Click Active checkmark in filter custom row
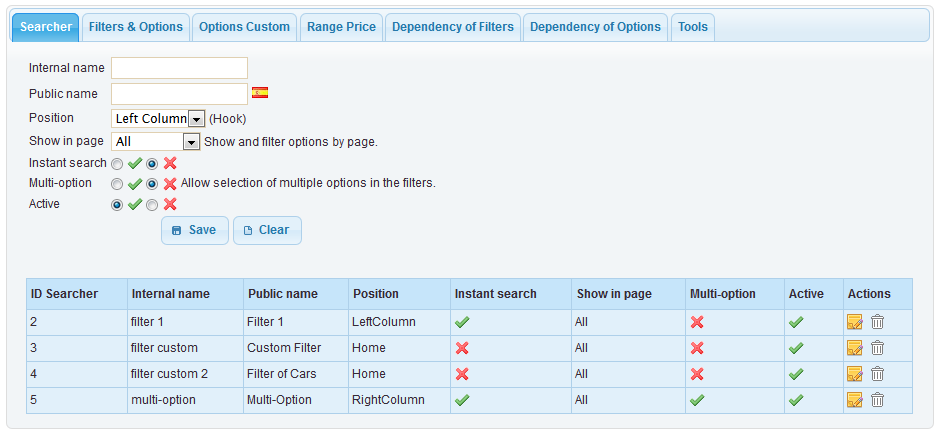 tap(796, 348)
